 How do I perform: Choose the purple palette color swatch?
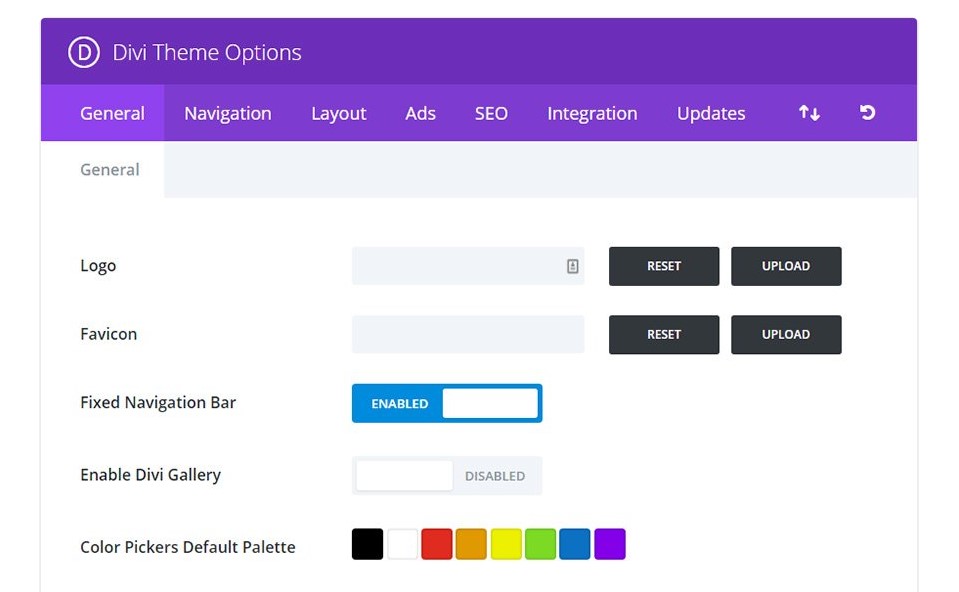(x=610, y=544)
